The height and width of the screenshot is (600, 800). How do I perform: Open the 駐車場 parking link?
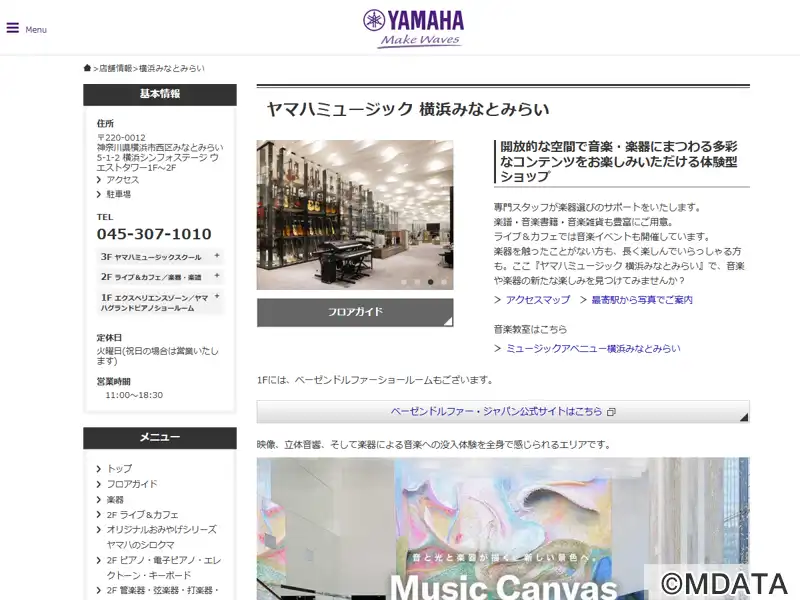point(118,194)
